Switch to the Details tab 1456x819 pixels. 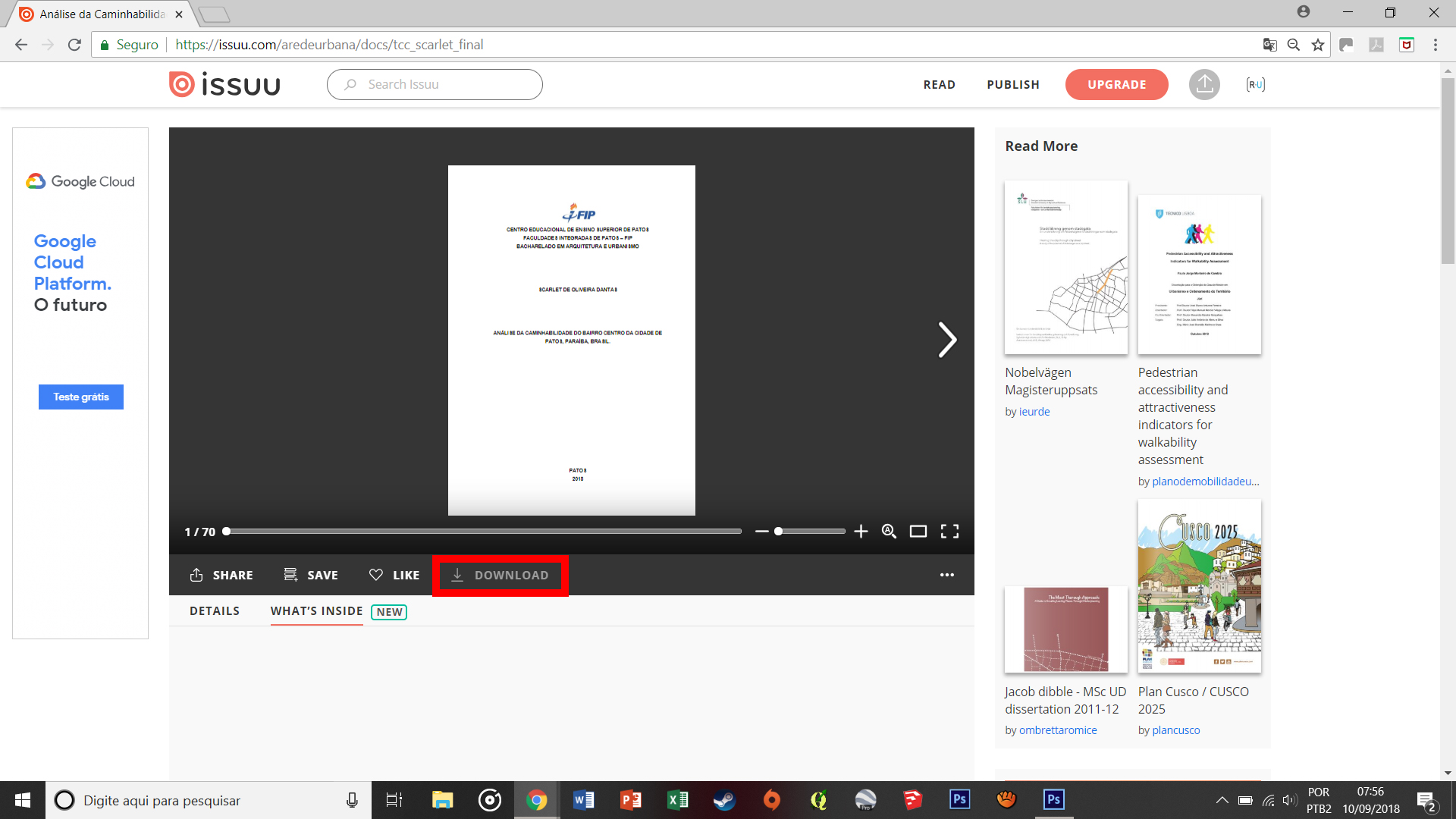215,611
